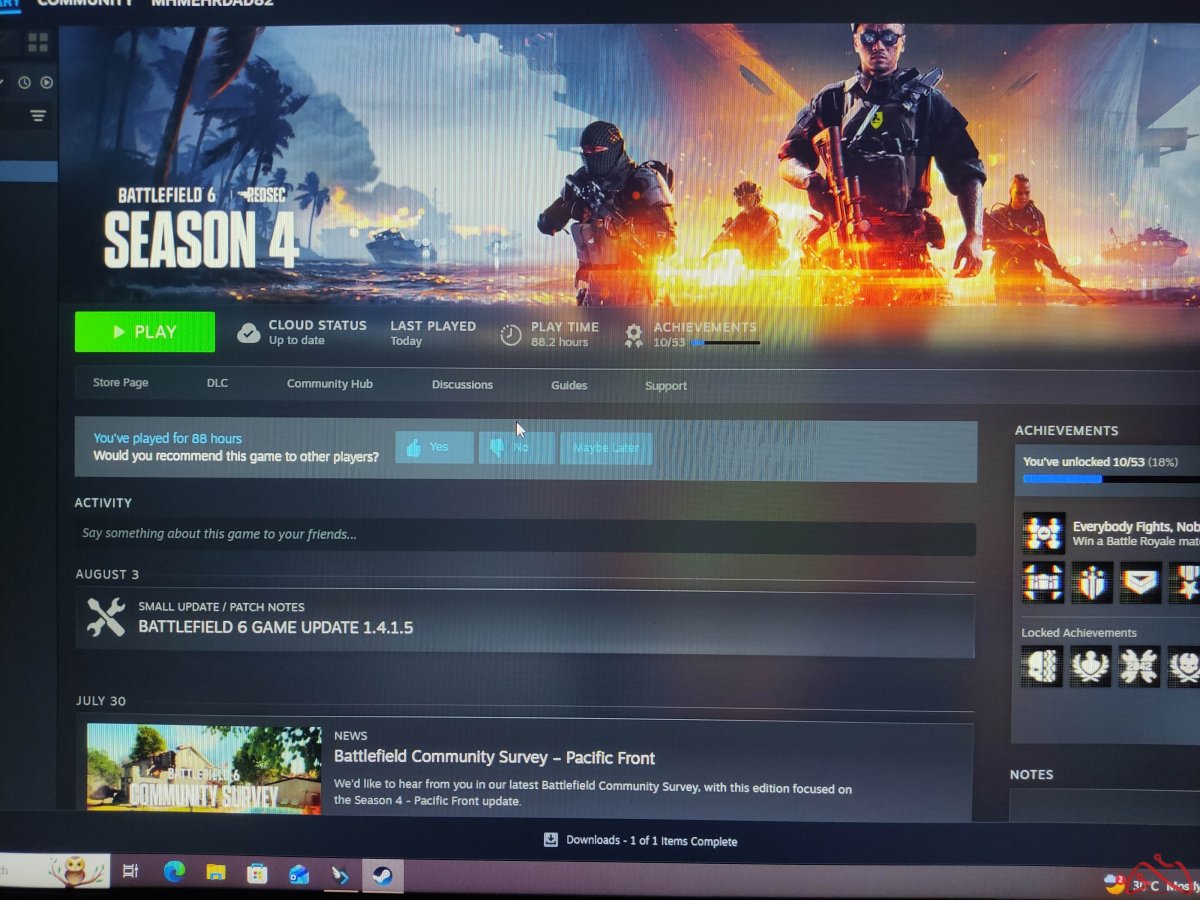
Task: Open Battlefield Community Survey – Pacific Front article
Action: 494,757
